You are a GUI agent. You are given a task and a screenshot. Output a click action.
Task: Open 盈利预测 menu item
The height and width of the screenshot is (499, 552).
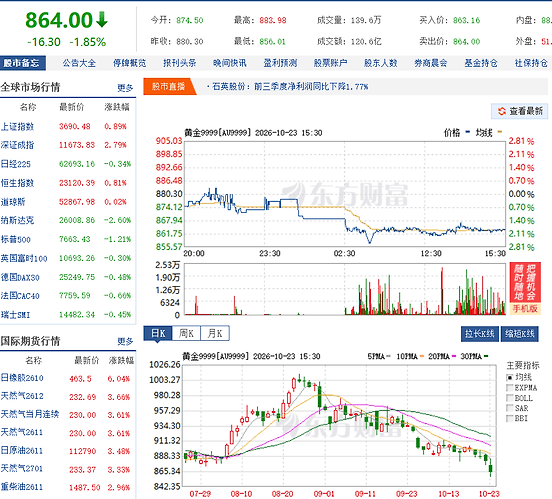280,63
